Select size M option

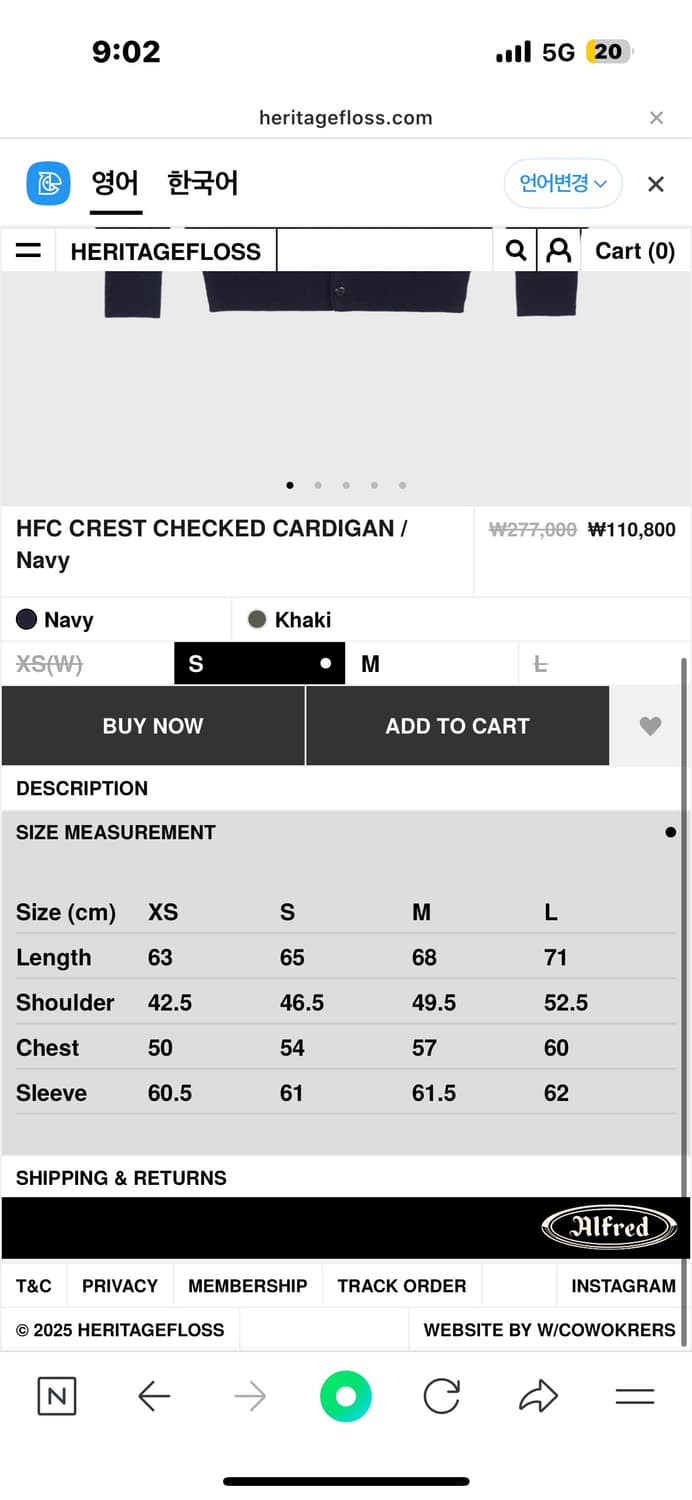click(x=431, y=664)
